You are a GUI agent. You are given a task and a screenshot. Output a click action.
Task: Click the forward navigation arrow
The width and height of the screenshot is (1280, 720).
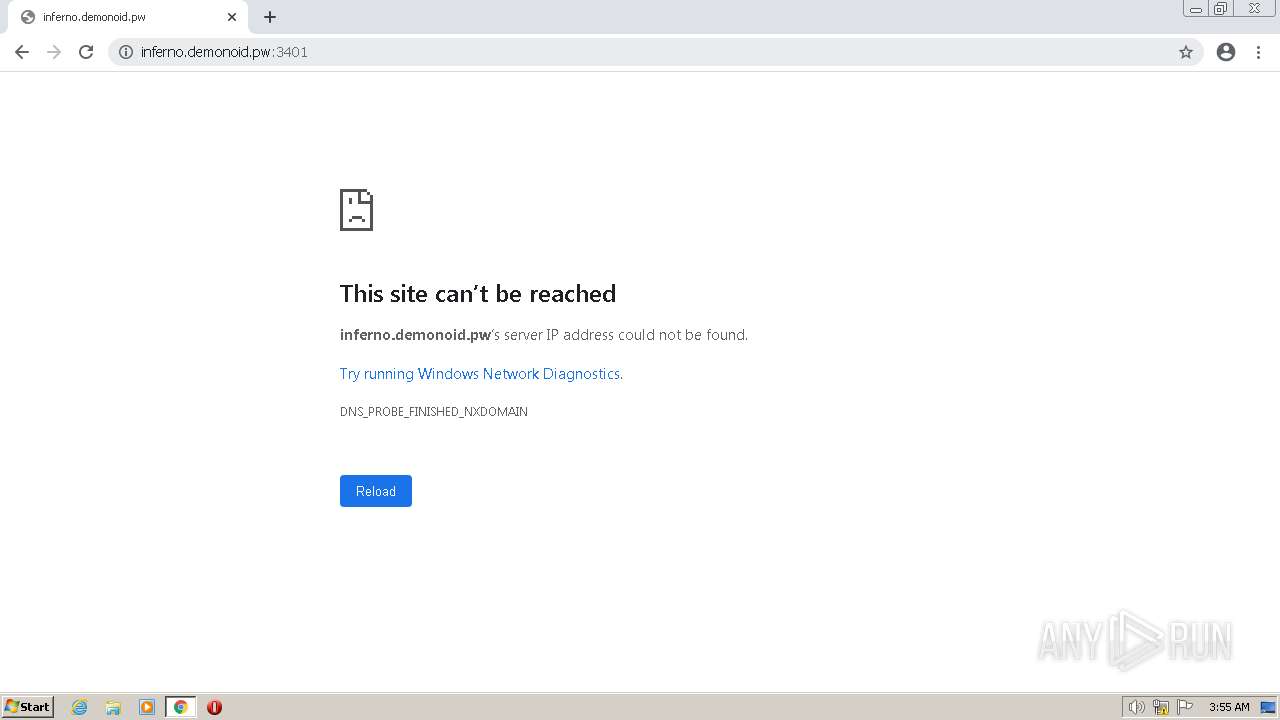(54, 52)
